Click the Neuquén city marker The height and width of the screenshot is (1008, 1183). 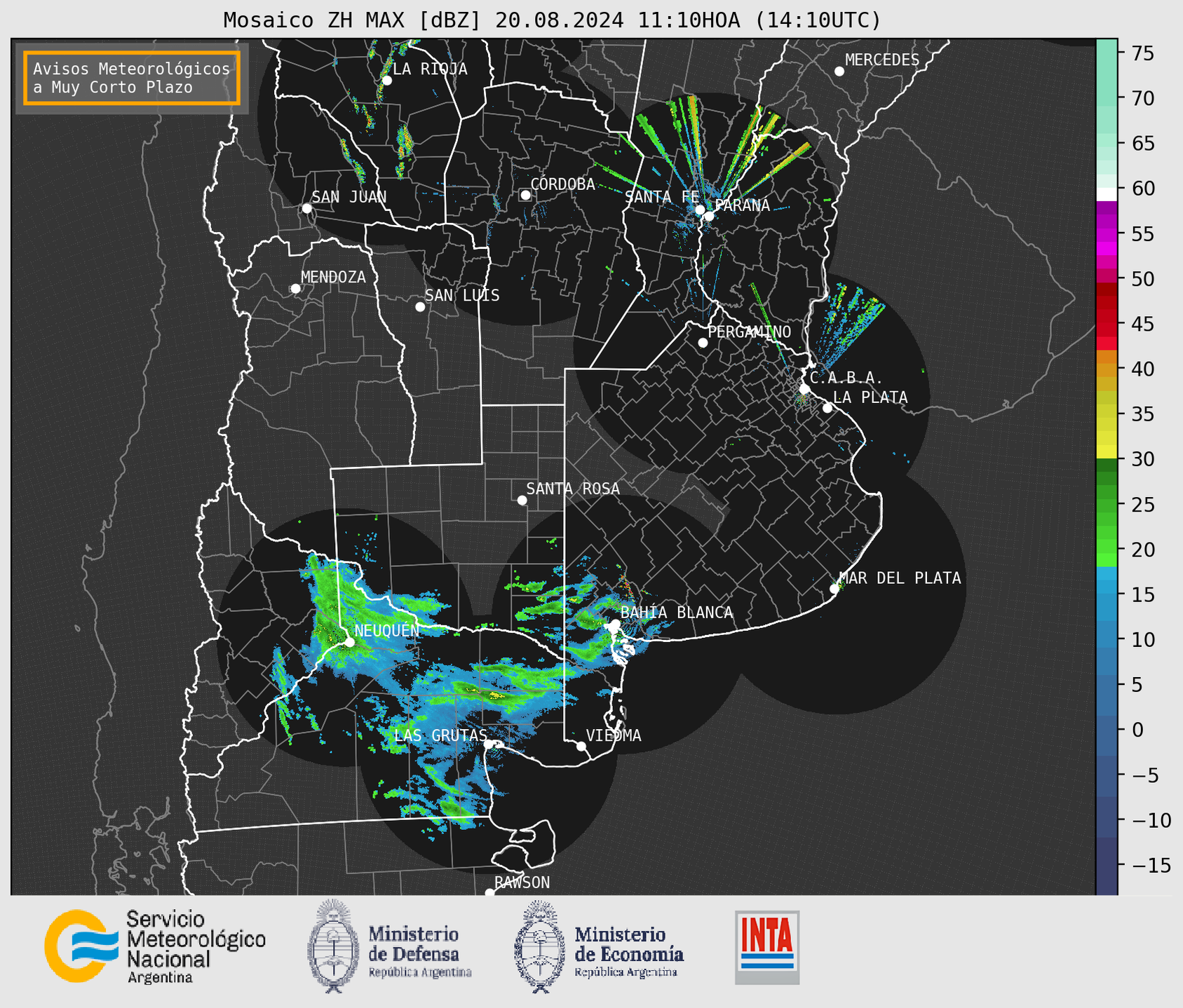point(349,642)
